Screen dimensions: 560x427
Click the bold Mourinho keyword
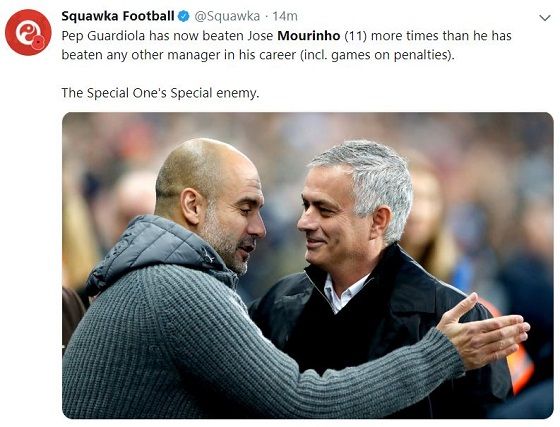click(309, 36)
